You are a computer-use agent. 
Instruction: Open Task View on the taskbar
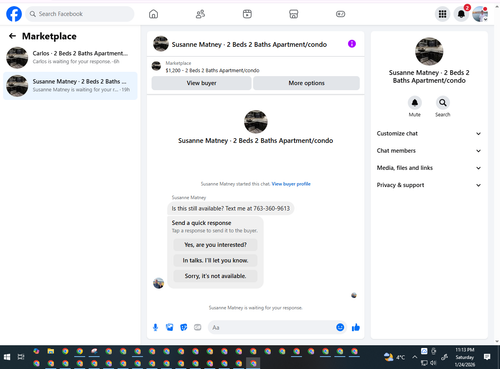21,357
